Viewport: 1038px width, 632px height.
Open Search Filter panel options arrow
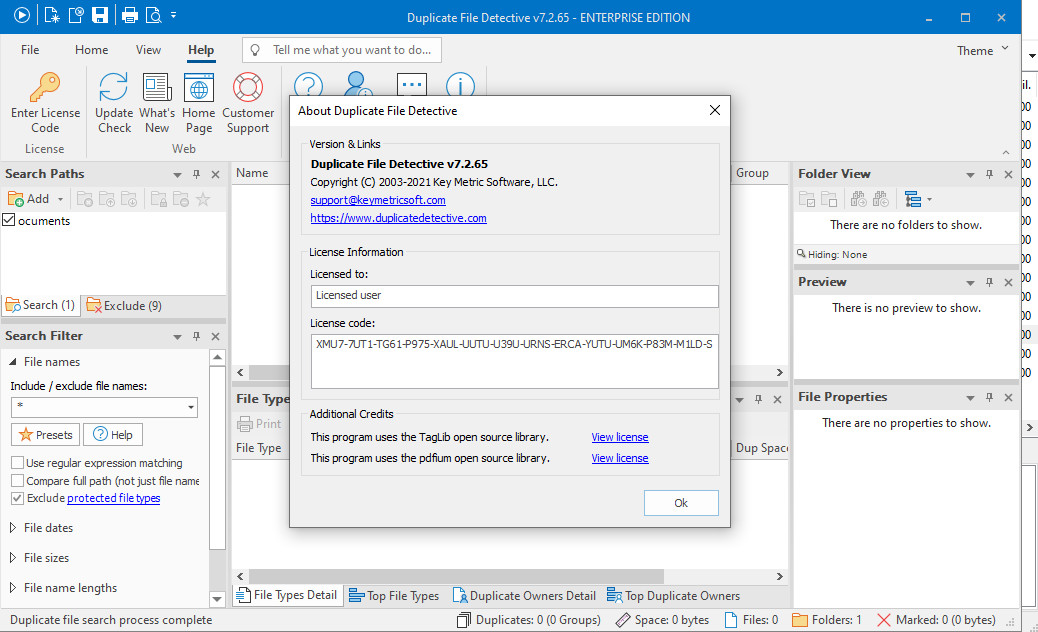177,337
